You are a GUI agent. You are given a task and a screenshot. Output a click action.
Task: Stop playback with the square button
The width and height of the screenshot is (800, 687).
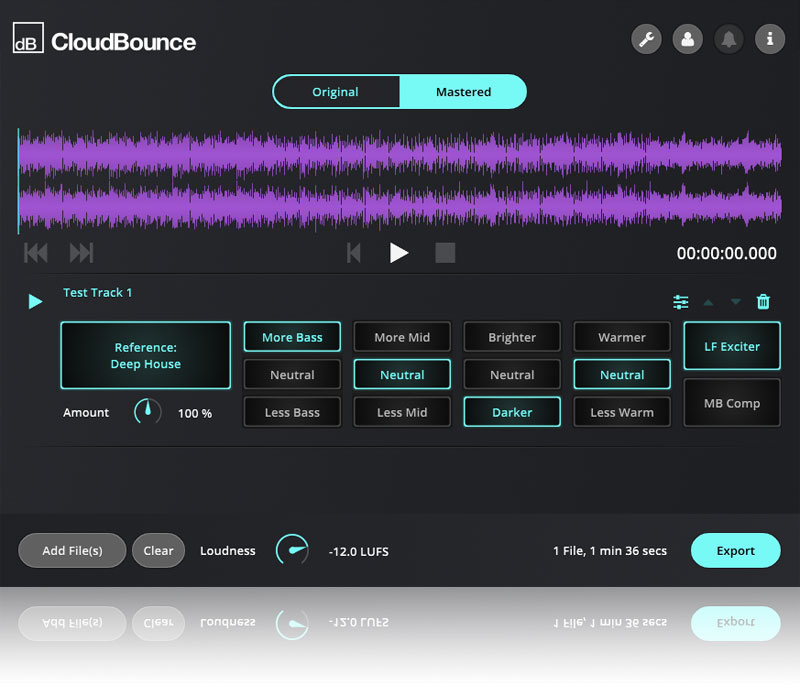(445, 253)
